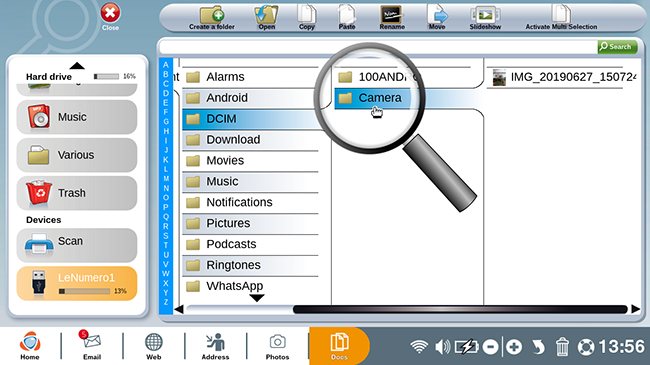650x365 pixels.
Task: Select the Ringtones folder
Action: (250, 265)
